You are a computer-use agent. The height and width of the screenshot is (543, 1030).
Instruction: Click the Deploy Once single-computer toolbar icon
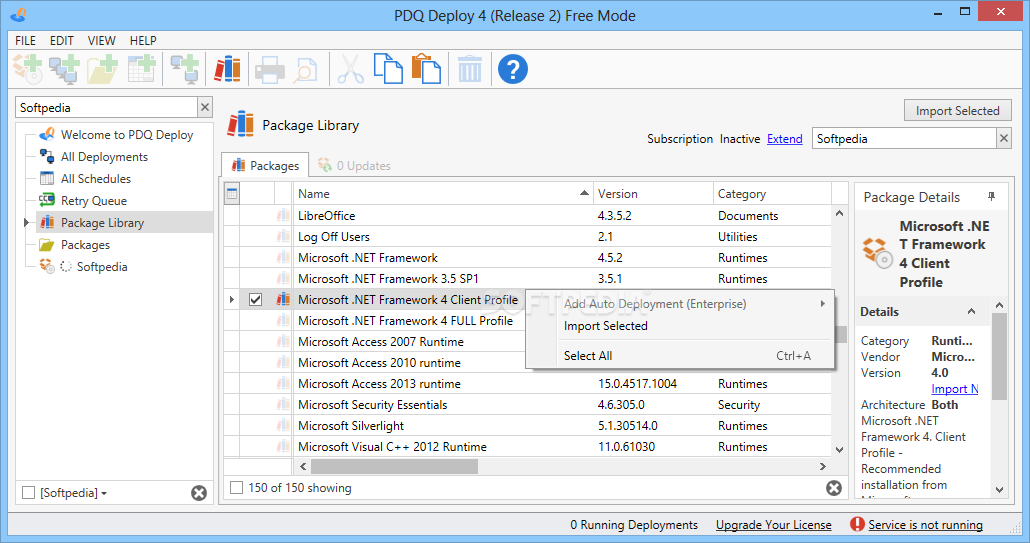click(185, 68)
